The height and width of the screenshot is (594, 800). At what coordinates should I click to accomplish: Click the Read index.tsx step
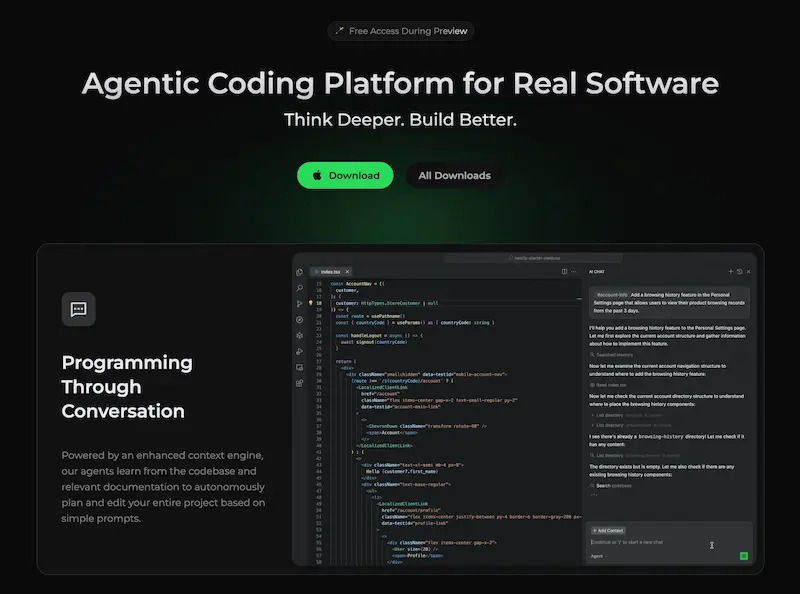[x=608, y=385]
